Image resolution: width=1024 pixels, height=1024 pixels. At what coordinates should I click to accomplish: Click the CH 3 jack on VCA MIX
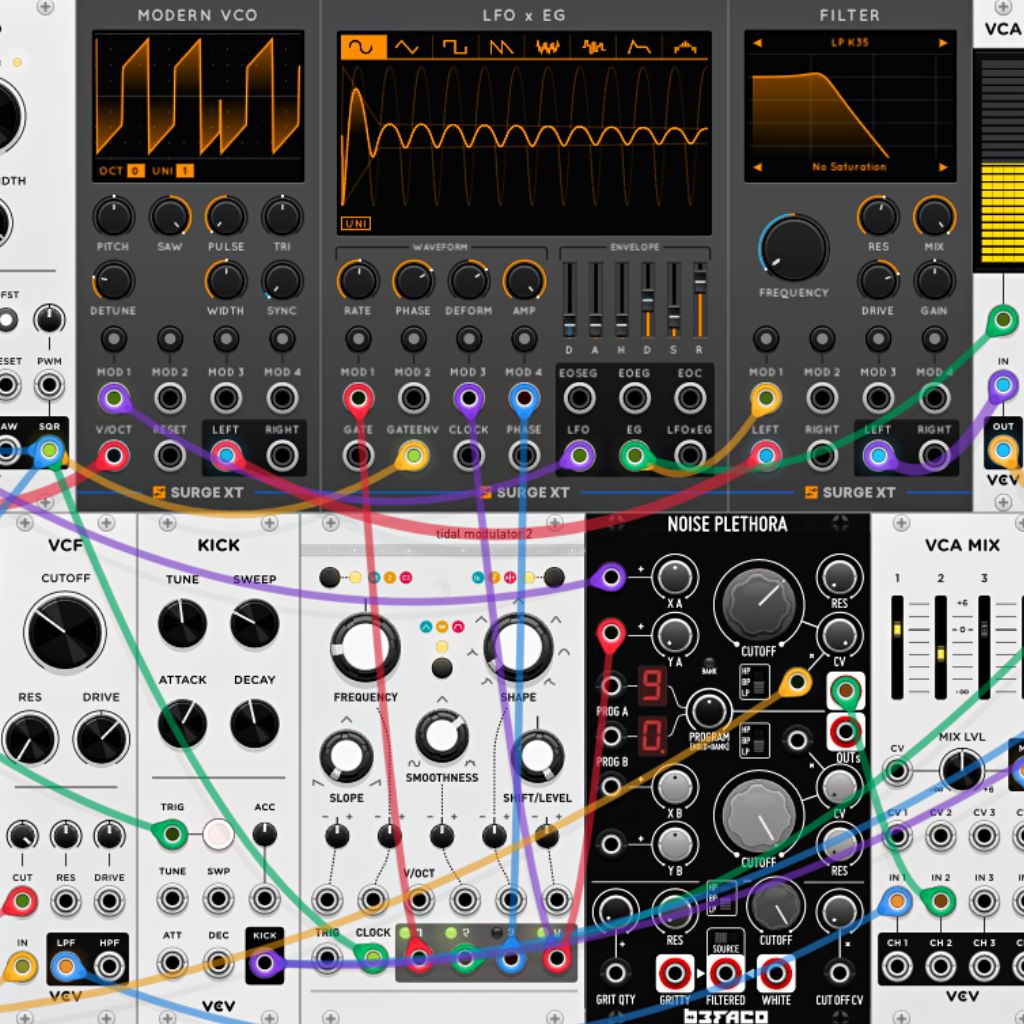(984, 966)
